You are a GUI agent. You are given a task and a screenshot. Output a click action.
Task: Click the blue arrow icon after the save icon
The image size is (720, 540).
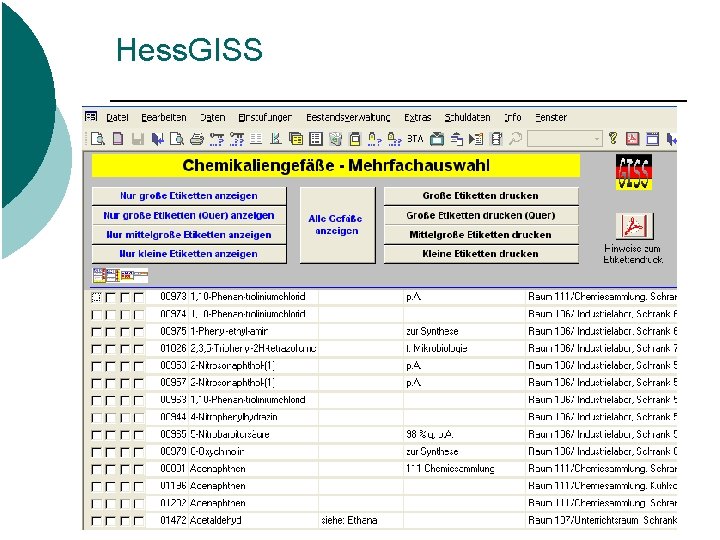click(x=158, y=139)
